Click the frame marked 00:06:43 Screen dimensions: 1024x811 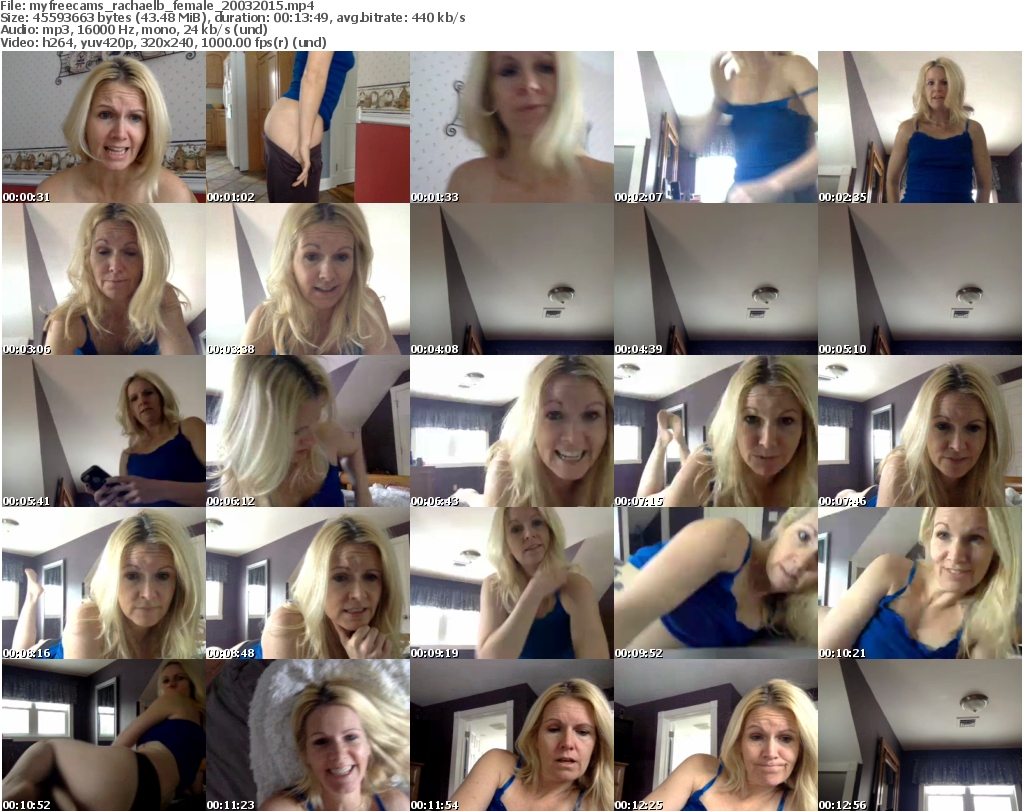coord(512,432)
